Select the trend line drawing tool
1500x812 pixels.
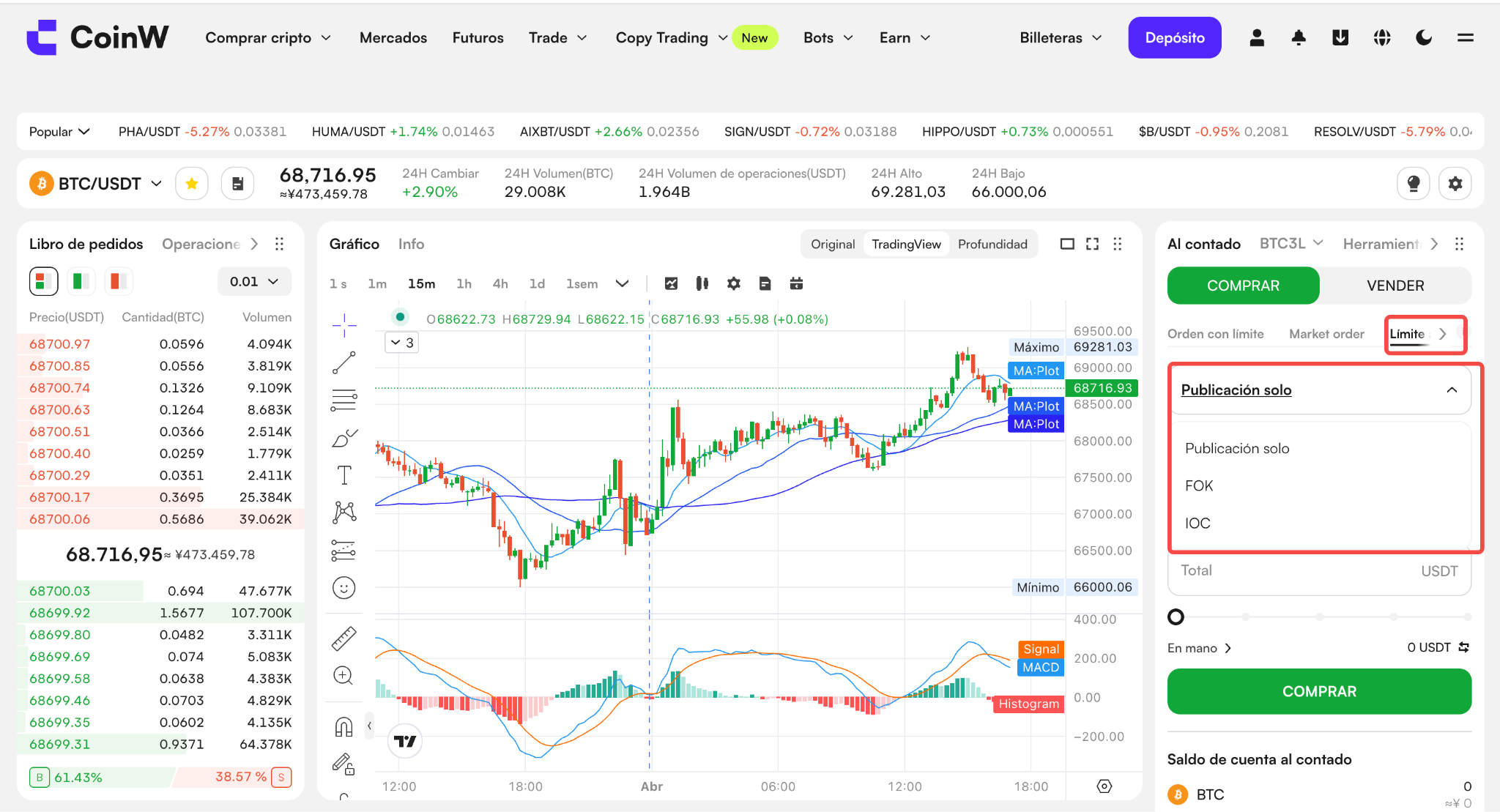(344, 362)
